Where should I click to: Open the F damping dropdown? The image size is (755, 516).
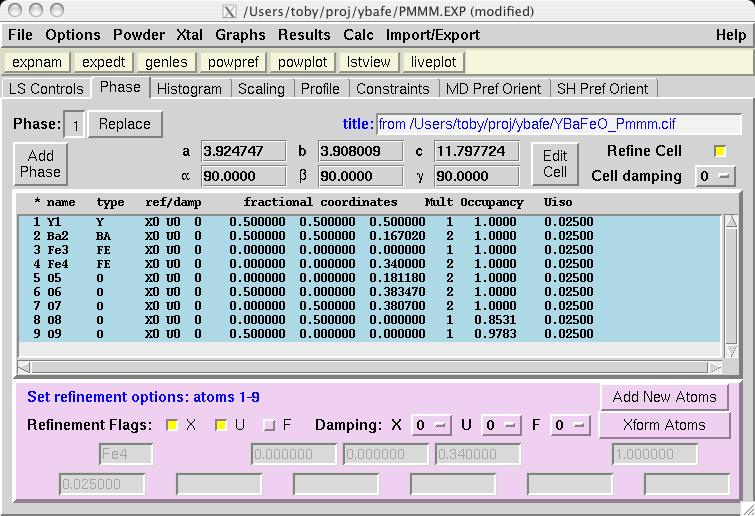[x=570, y=425]
